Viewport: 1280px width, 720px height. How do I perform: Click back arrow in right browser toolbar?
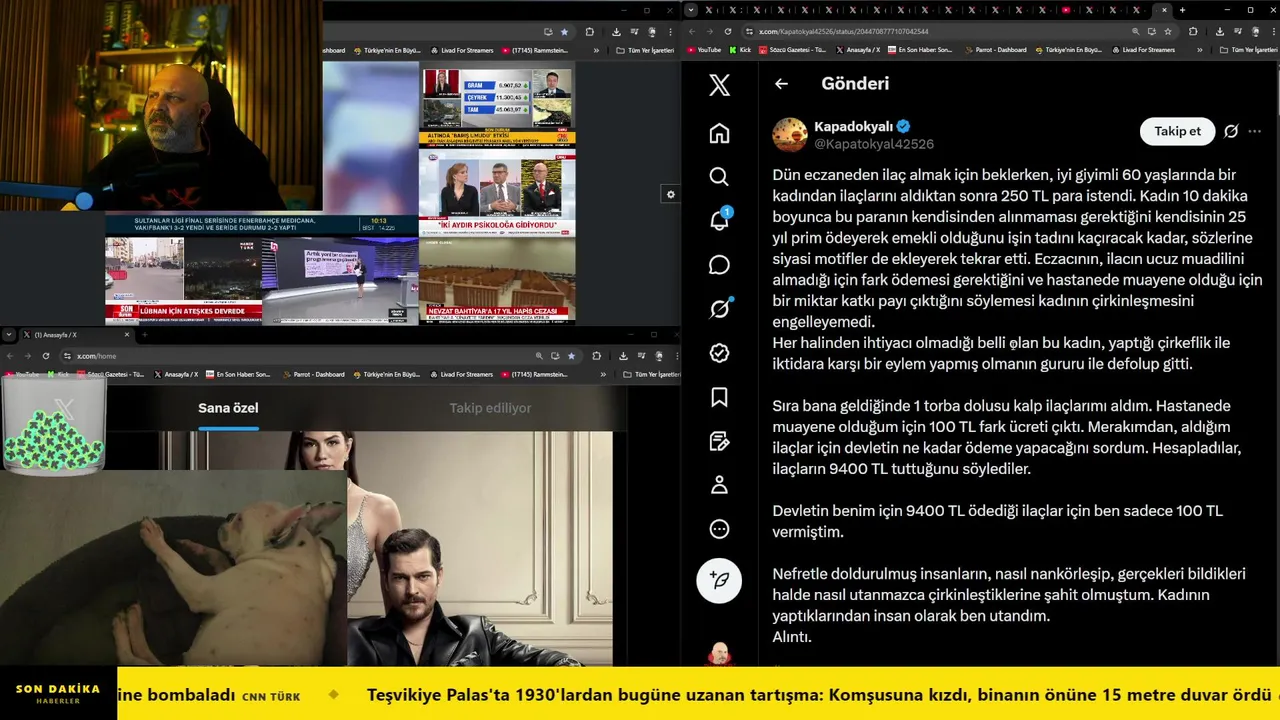[693, 31]
